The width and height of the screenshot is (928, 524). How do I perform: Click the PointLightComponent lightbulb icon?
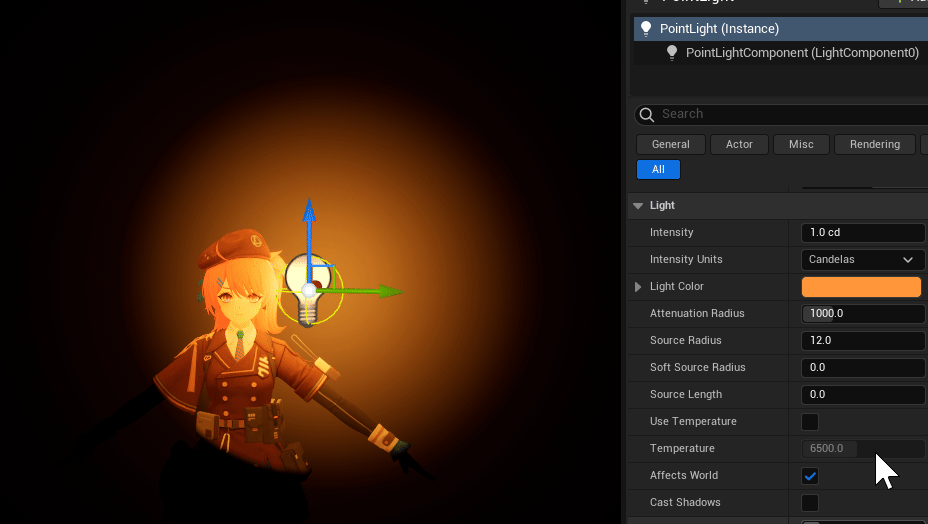point(672,53)
